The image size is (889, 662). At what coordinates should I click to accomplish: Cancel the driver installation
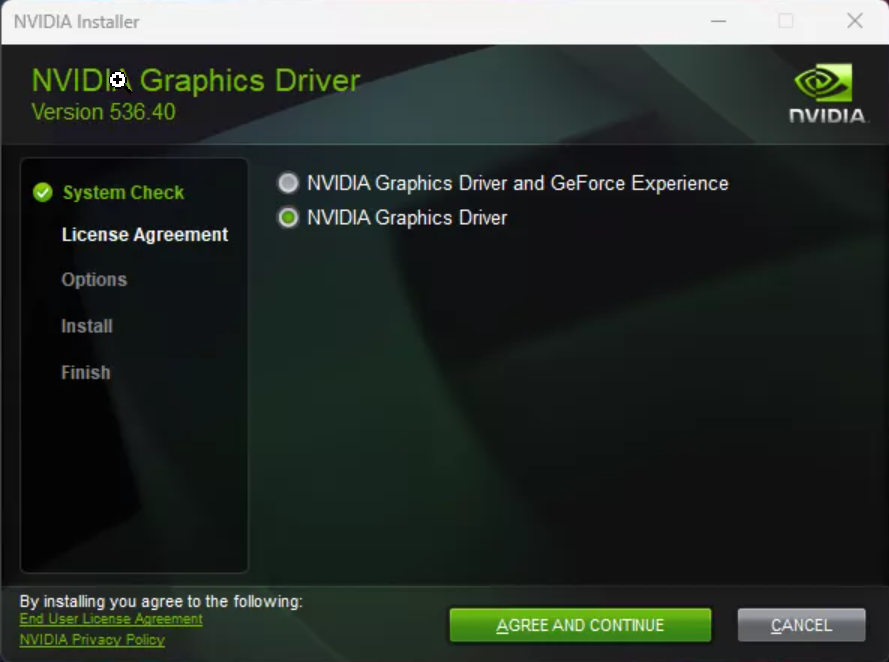[801, 625]
